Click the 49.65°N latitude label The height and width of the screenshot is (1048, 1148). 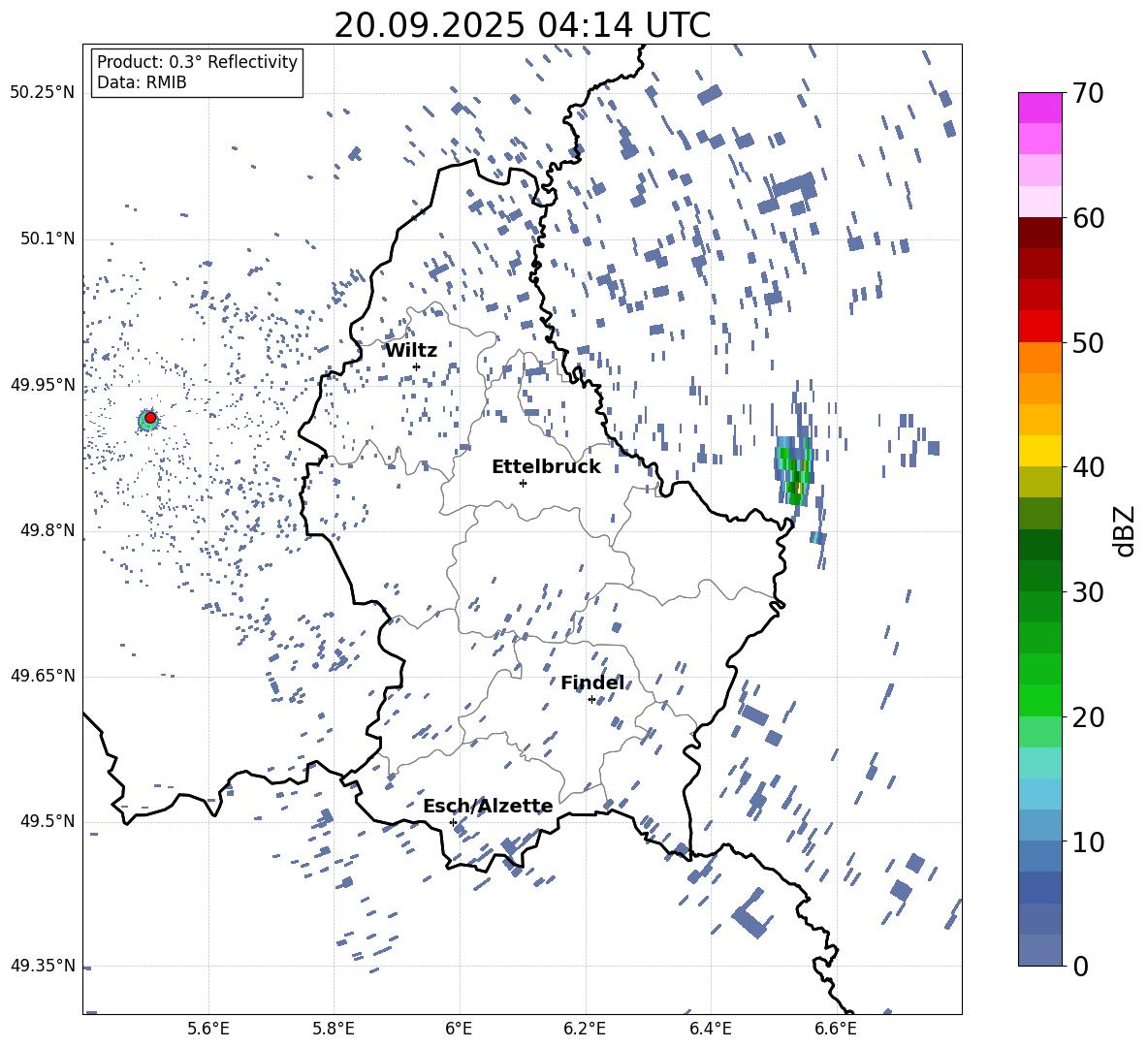[x=43, y=676]
